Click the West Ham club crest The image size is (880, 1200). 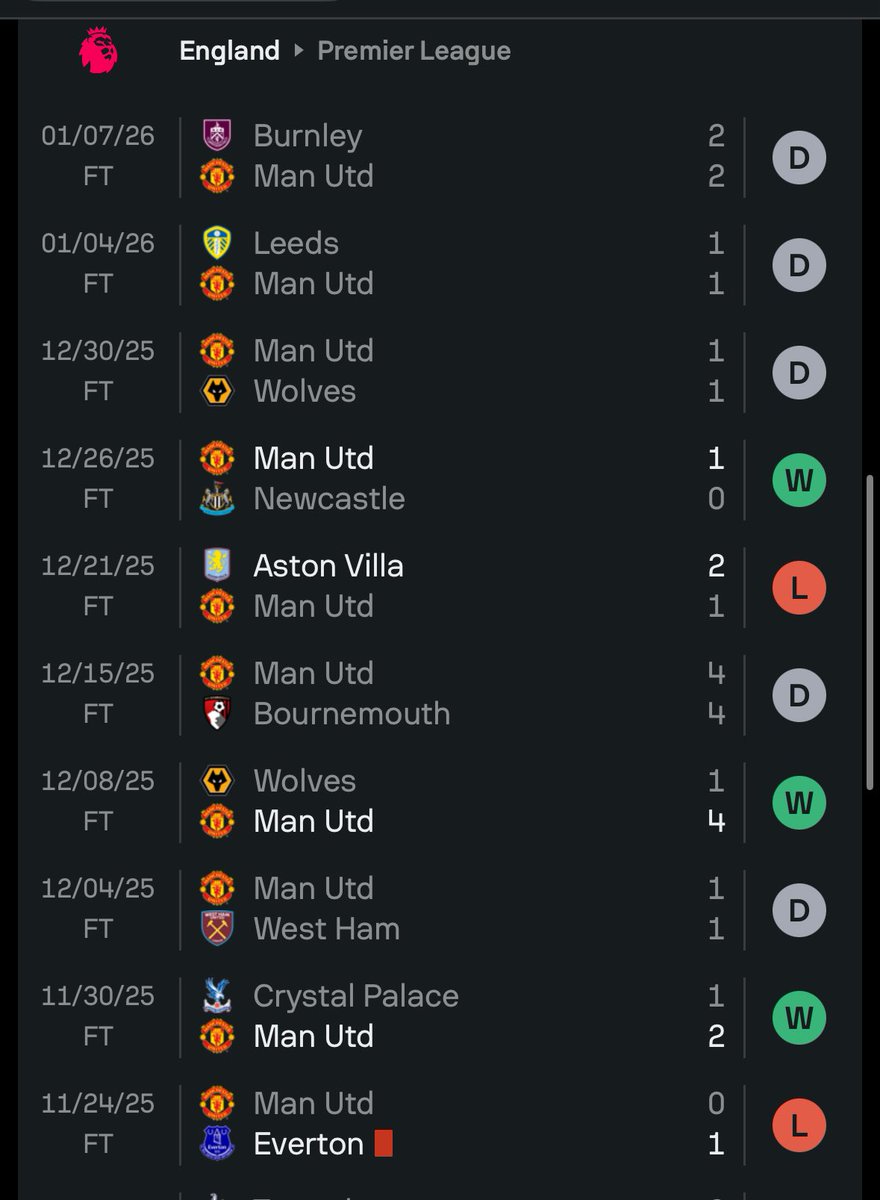click(217, 928)
